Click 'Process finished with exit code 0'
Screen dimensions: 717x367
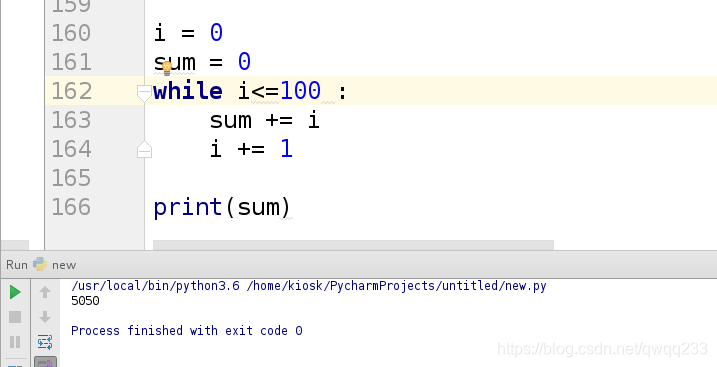(187, 330)
